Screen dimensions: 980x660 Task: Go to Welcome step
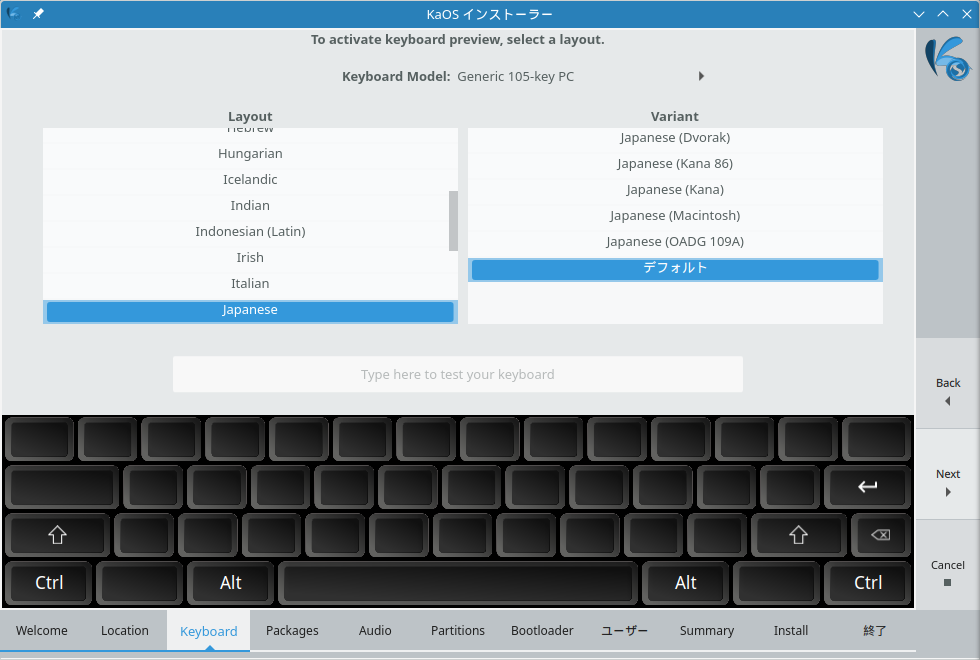[42, 631]
